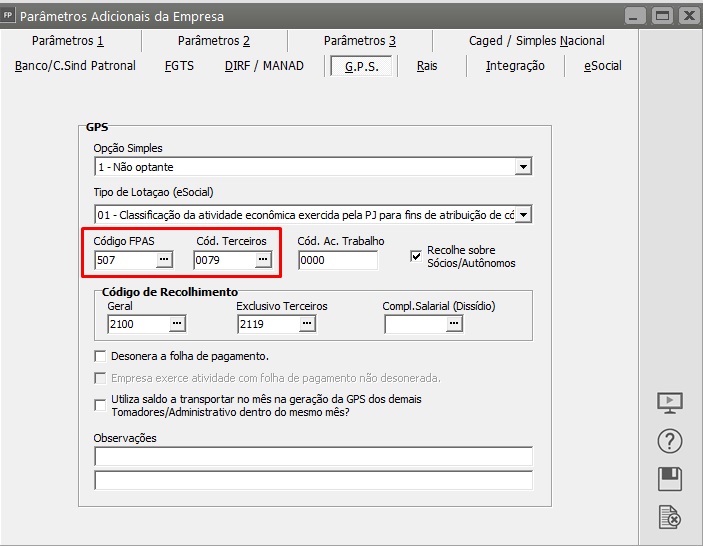Screen dimensions: 703x546
Task: Open lookup button next to Código FPAS
Action: pos(164,260)
